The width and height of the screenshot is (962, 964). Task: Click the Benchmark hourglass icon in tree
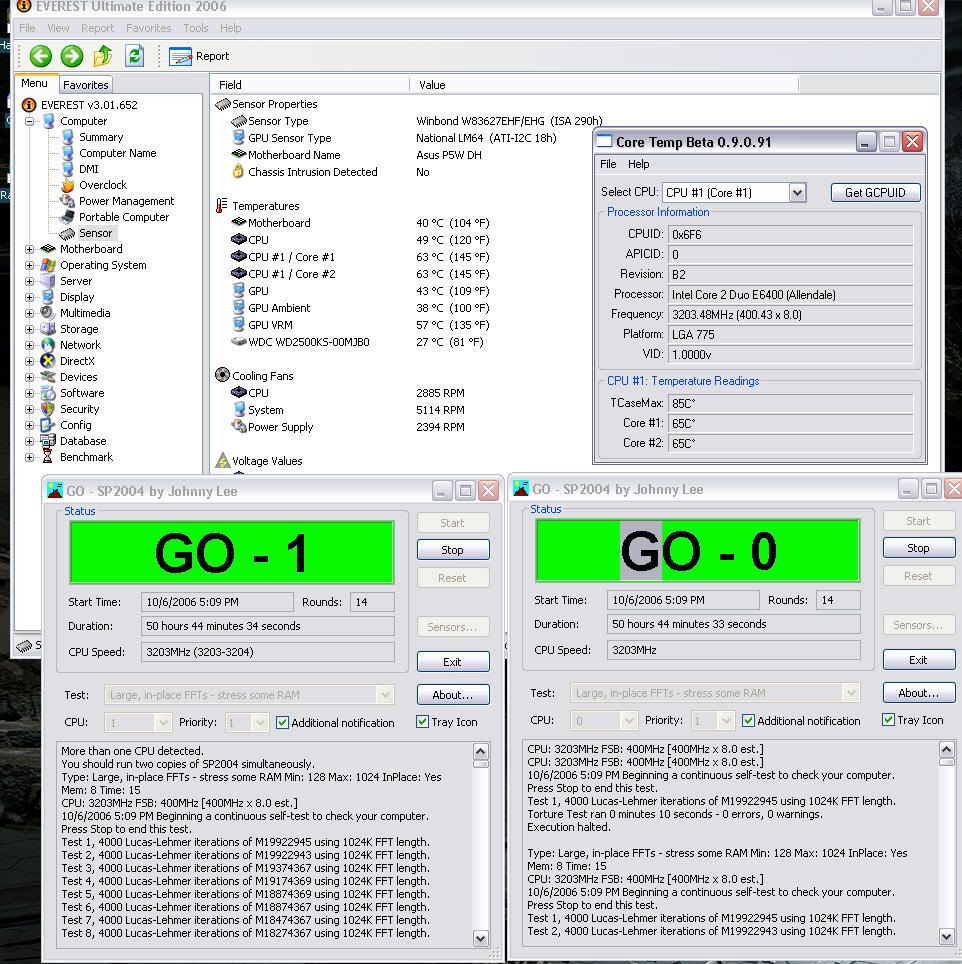pyautogui.click(x=48, y=457)
